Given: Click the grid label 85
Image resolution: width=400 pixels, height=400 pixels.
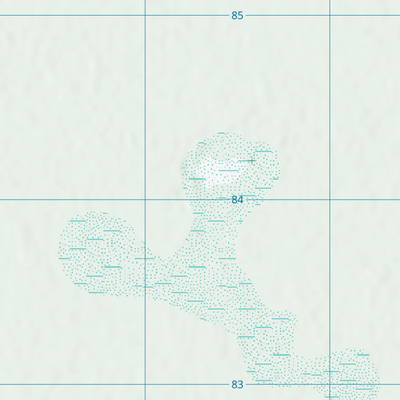Looking at the screenshot, I should tap(237, 15).
